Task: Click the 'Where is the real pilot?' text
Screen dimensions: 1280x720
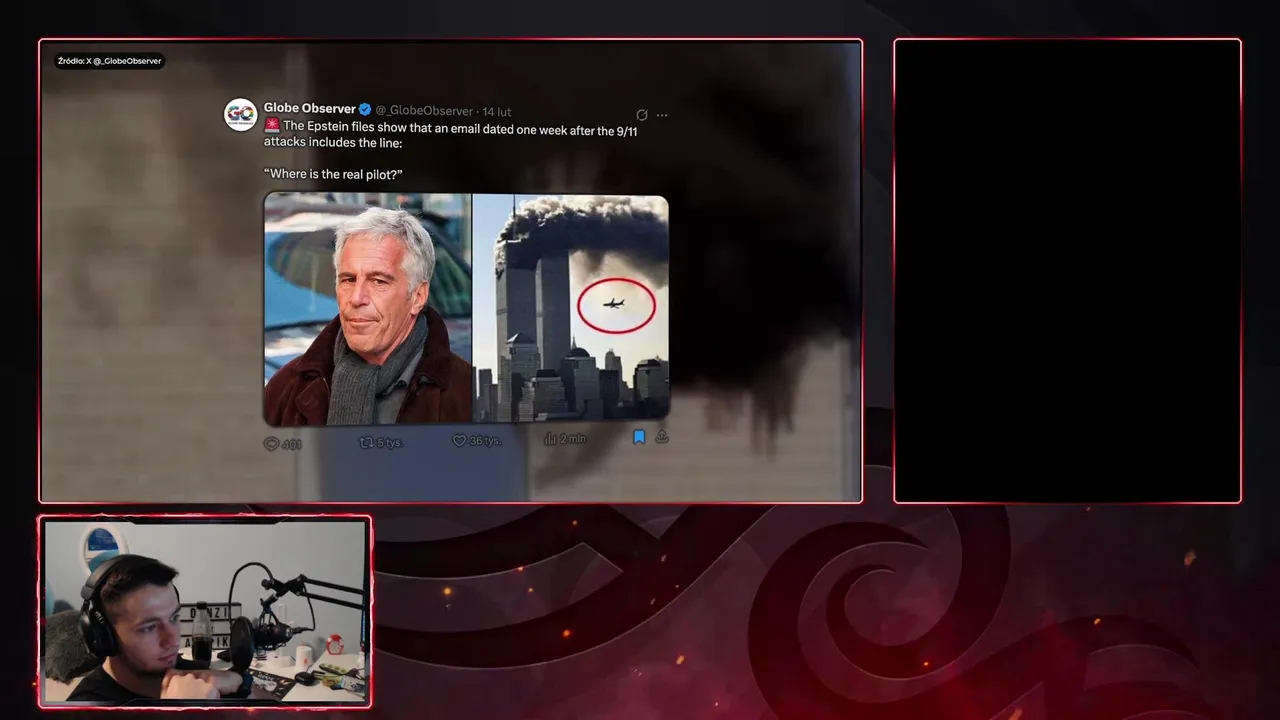Action: pyautogui.click(x=333, y=175)
